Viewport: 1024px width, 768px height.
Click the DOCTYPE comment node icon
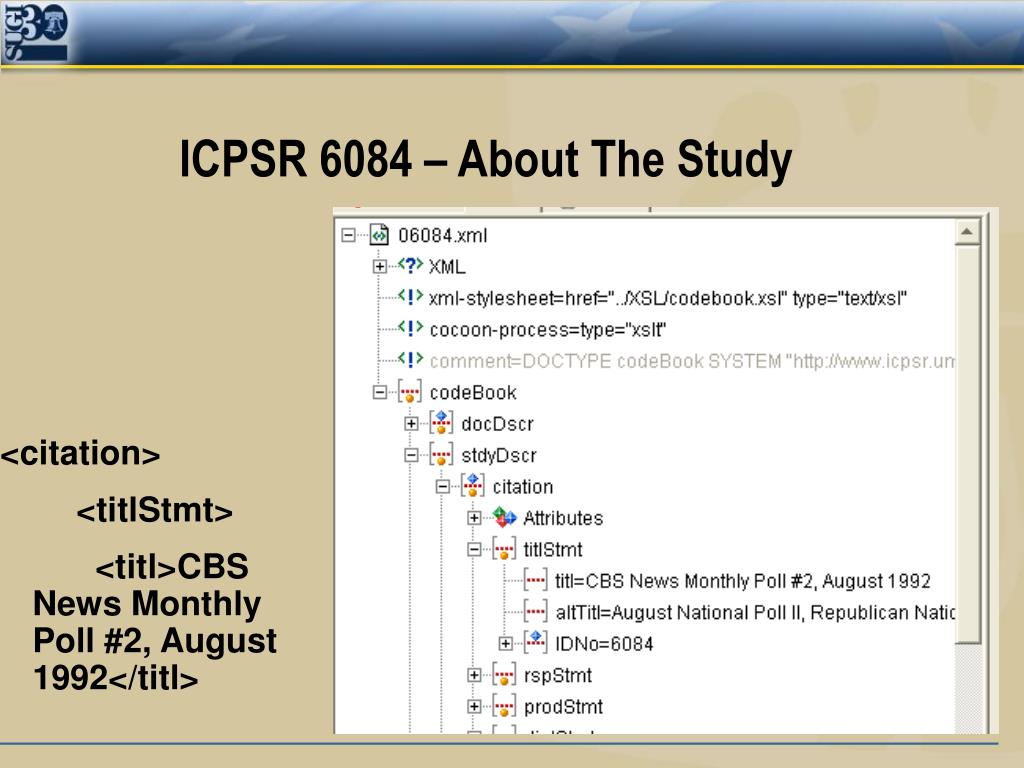click(410, 360)
